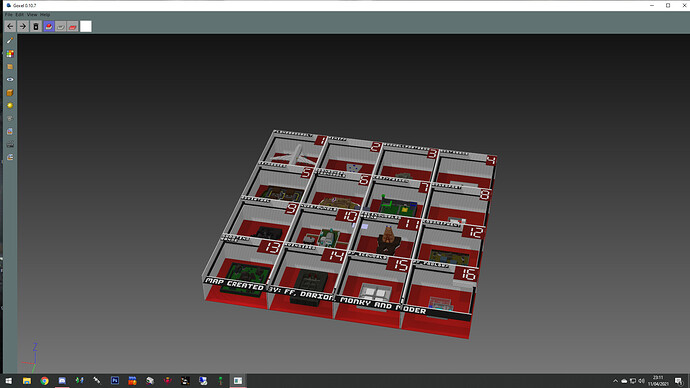Open the Cameras panel in the left sidebar
Image resolution: width=690 pixels, height=388 pixels.
10,119
